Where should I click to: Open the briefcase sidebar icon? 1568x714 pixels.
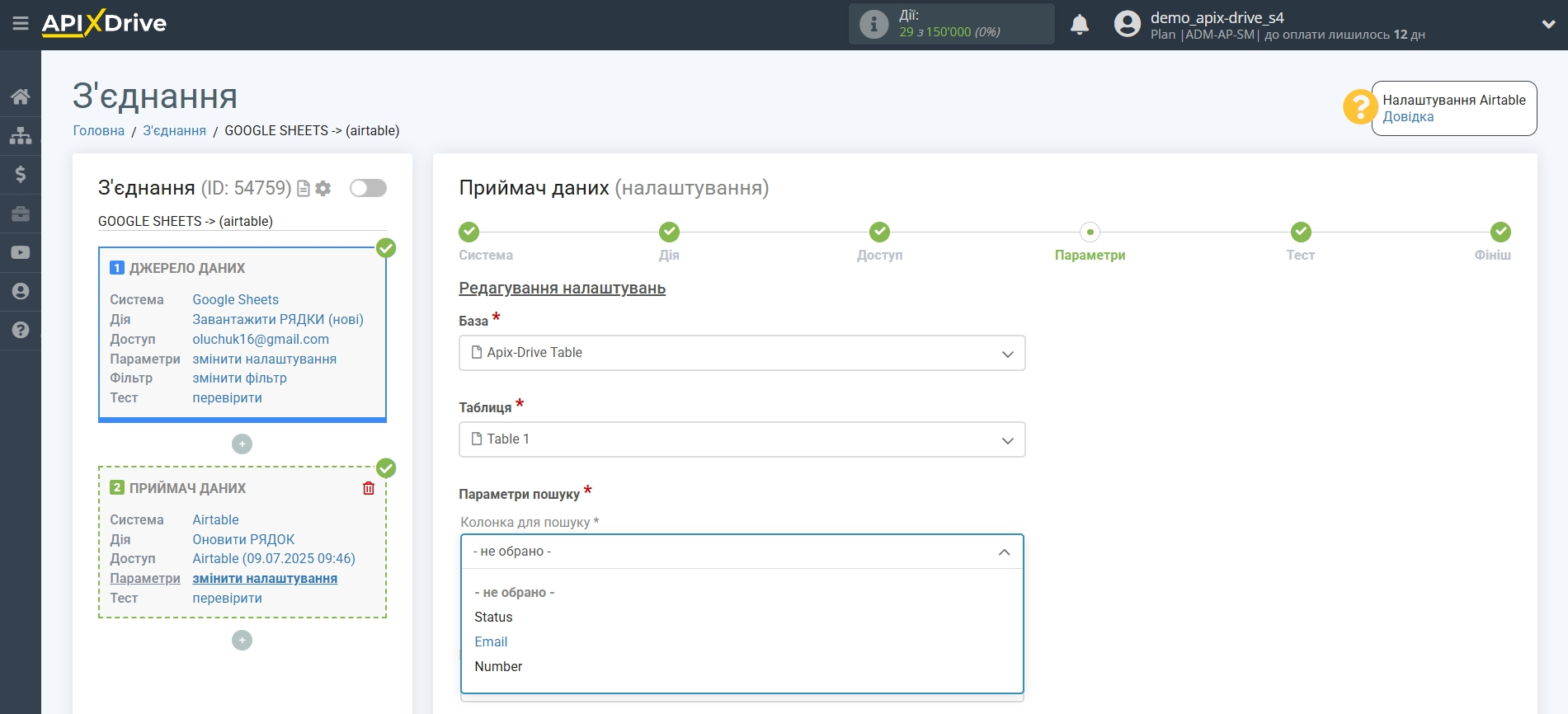point(21,214)
